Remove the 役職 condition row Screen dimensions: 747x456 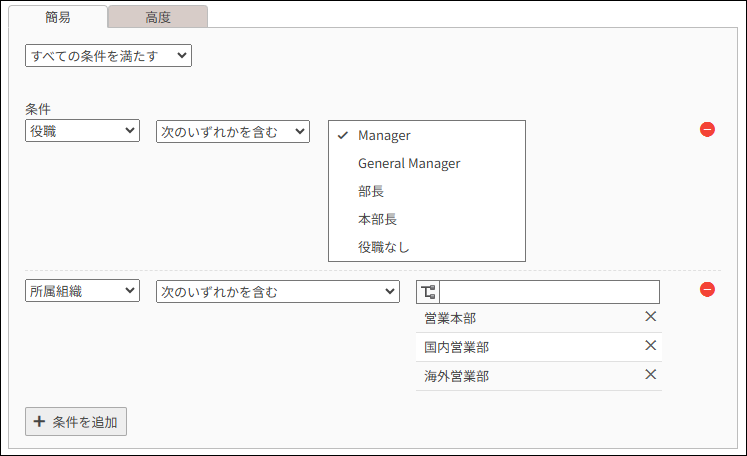pos(707,130)
